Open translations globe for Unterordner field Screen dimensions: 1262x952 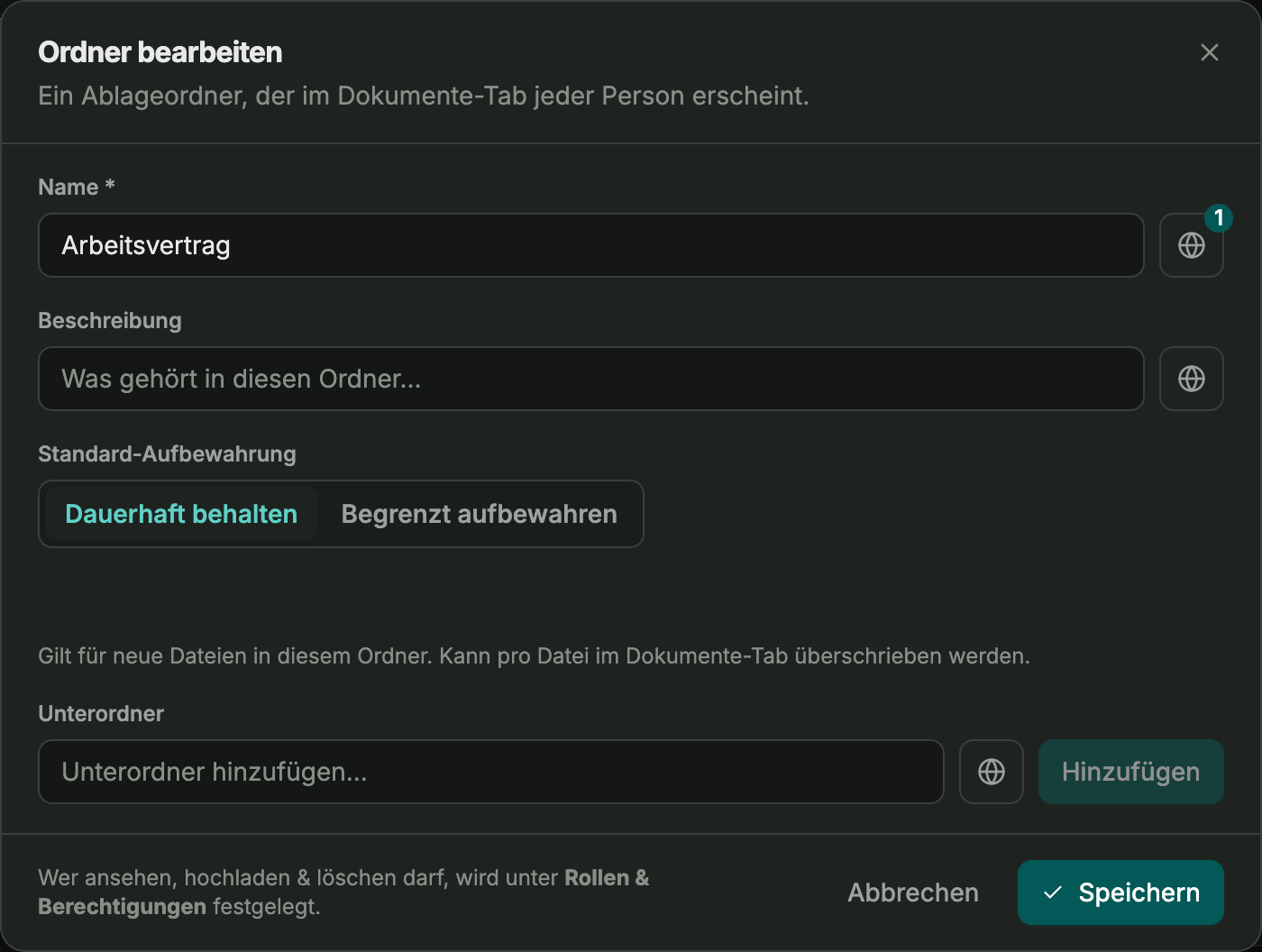(x=991, y=772)
